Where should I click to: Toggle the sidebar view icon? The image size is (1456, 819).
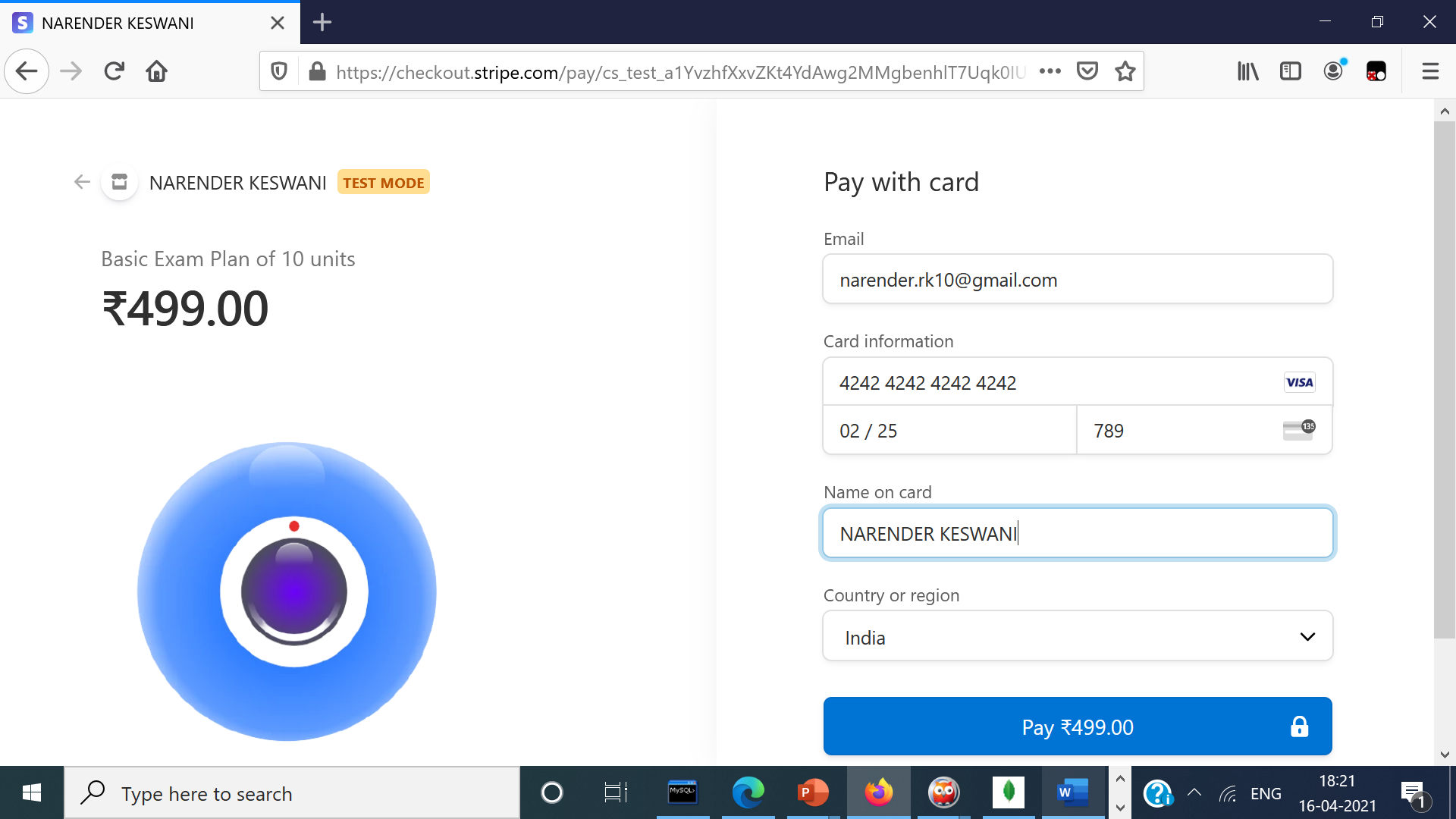click(1290, 71)
